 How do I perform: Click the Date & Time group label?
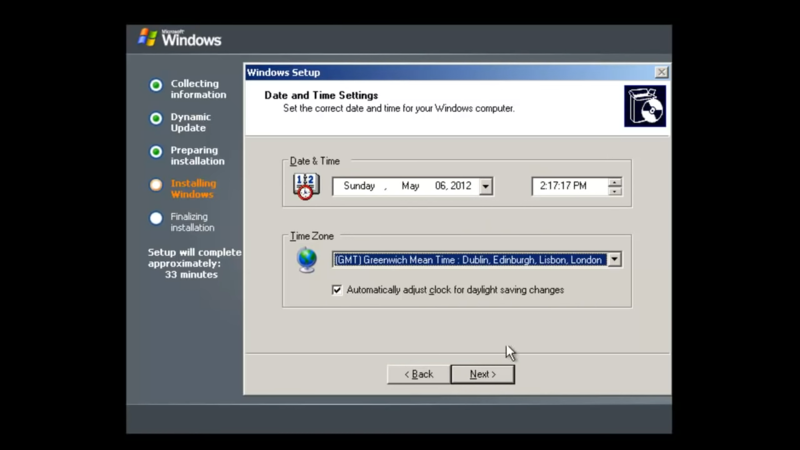coord(315,161)
